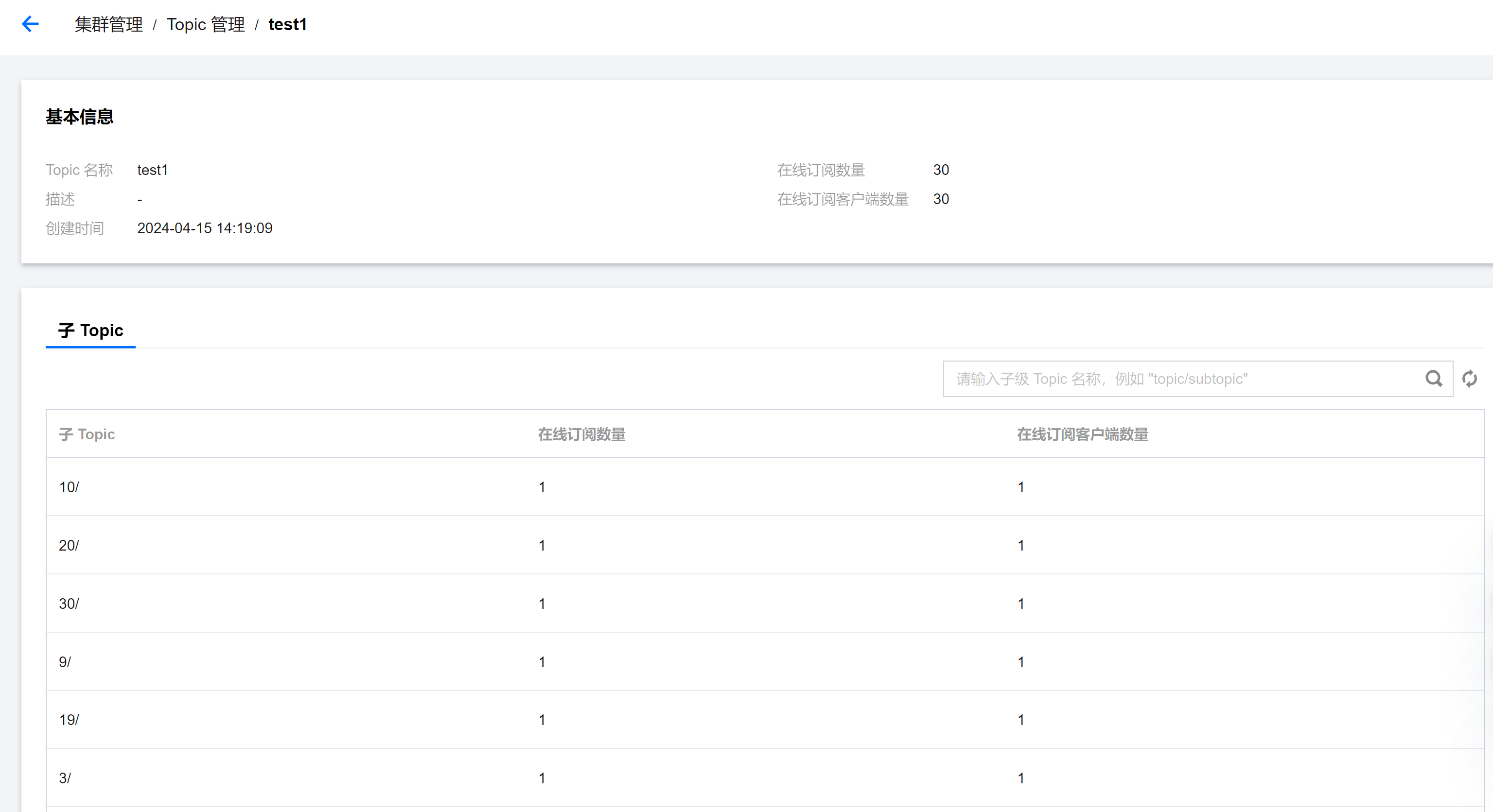Select sub-topic row 3/
Viewport: 1493px width, 812px height.
coord(765,778)
